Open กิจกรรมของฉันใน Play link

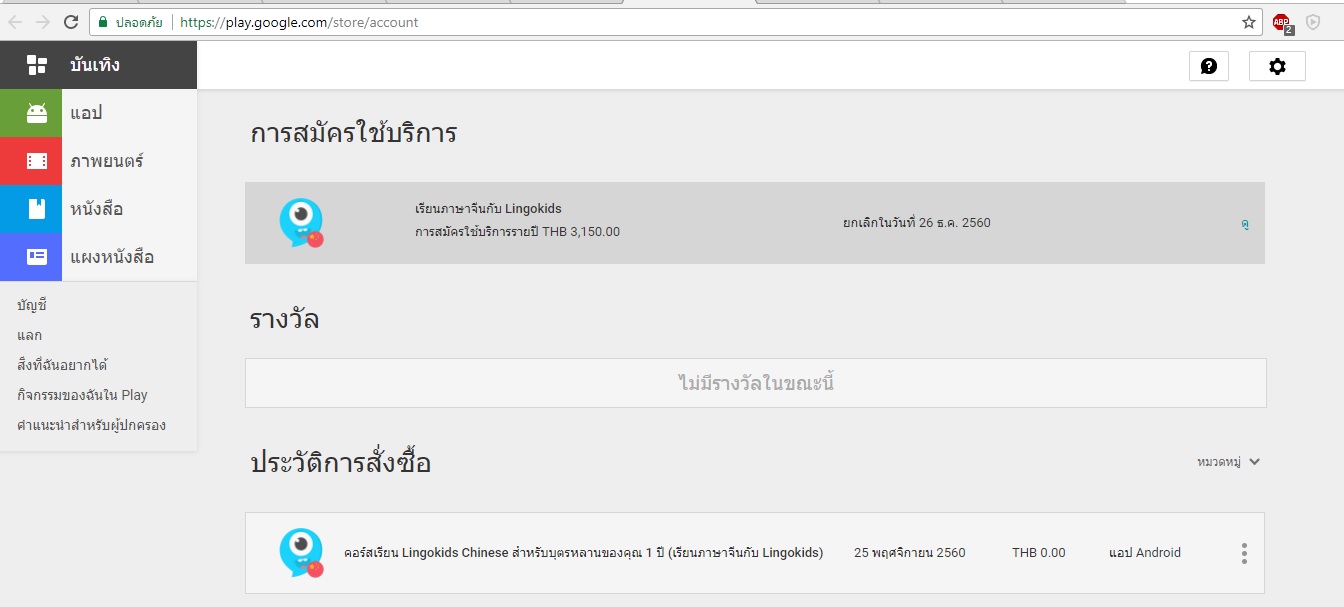(x=83, y=395)
